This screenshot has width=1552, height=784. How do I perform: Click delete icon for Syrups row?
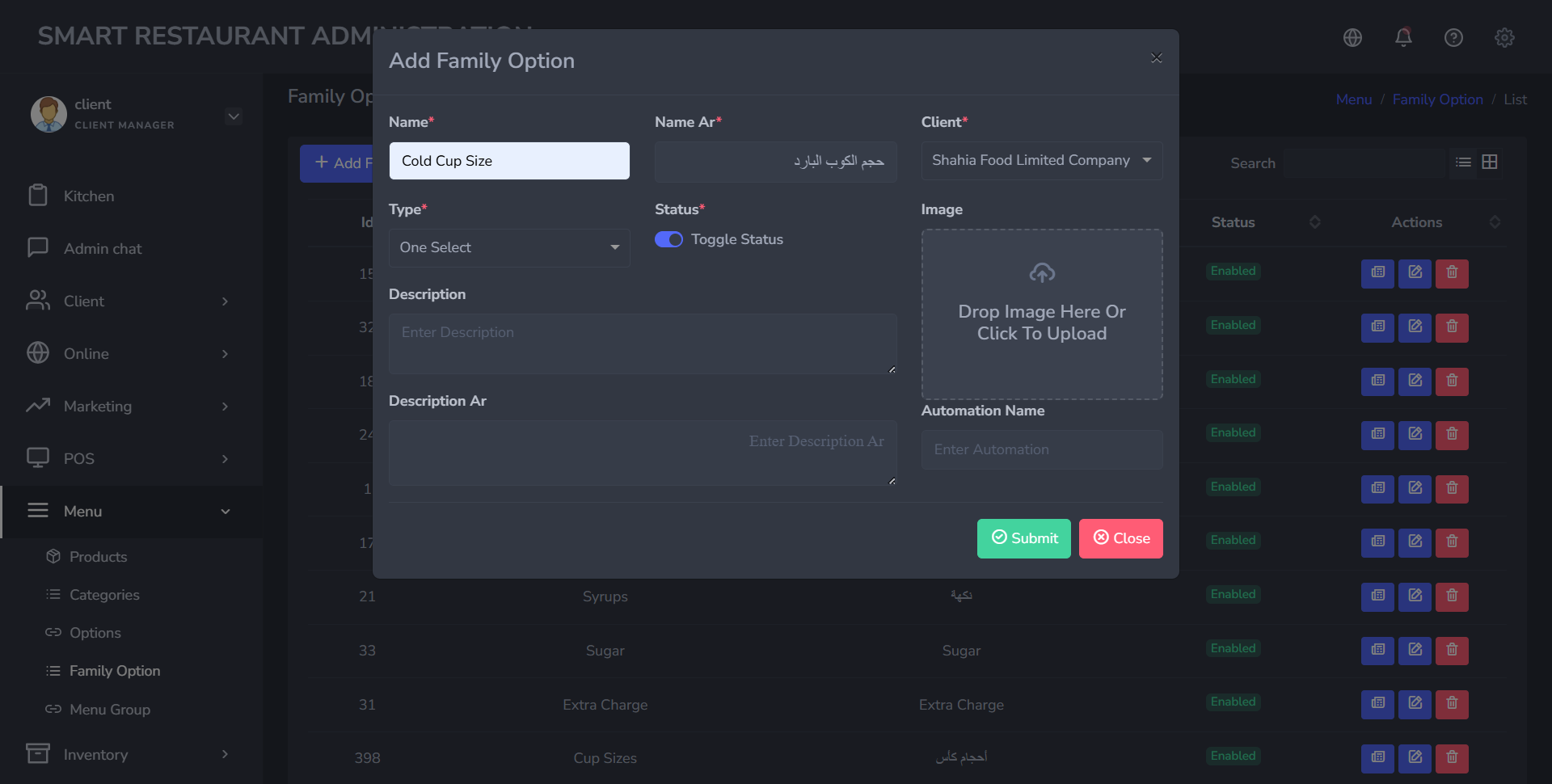pos(1452,596)
